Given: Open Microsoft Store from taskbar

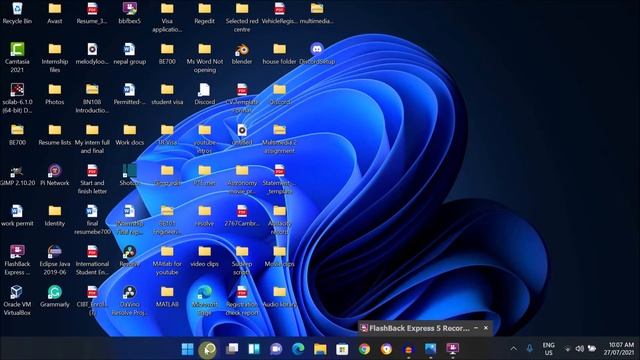Looking at the screenshot, I should click(x=342, y=349).
